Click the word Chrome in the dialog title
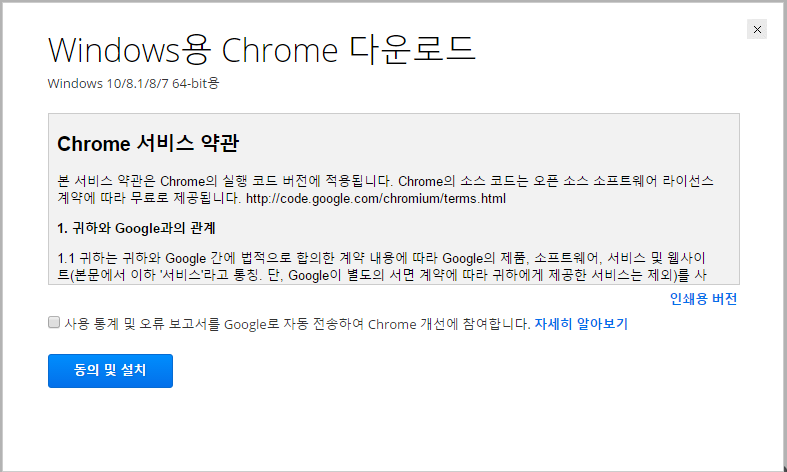 [x=280, y=50]
